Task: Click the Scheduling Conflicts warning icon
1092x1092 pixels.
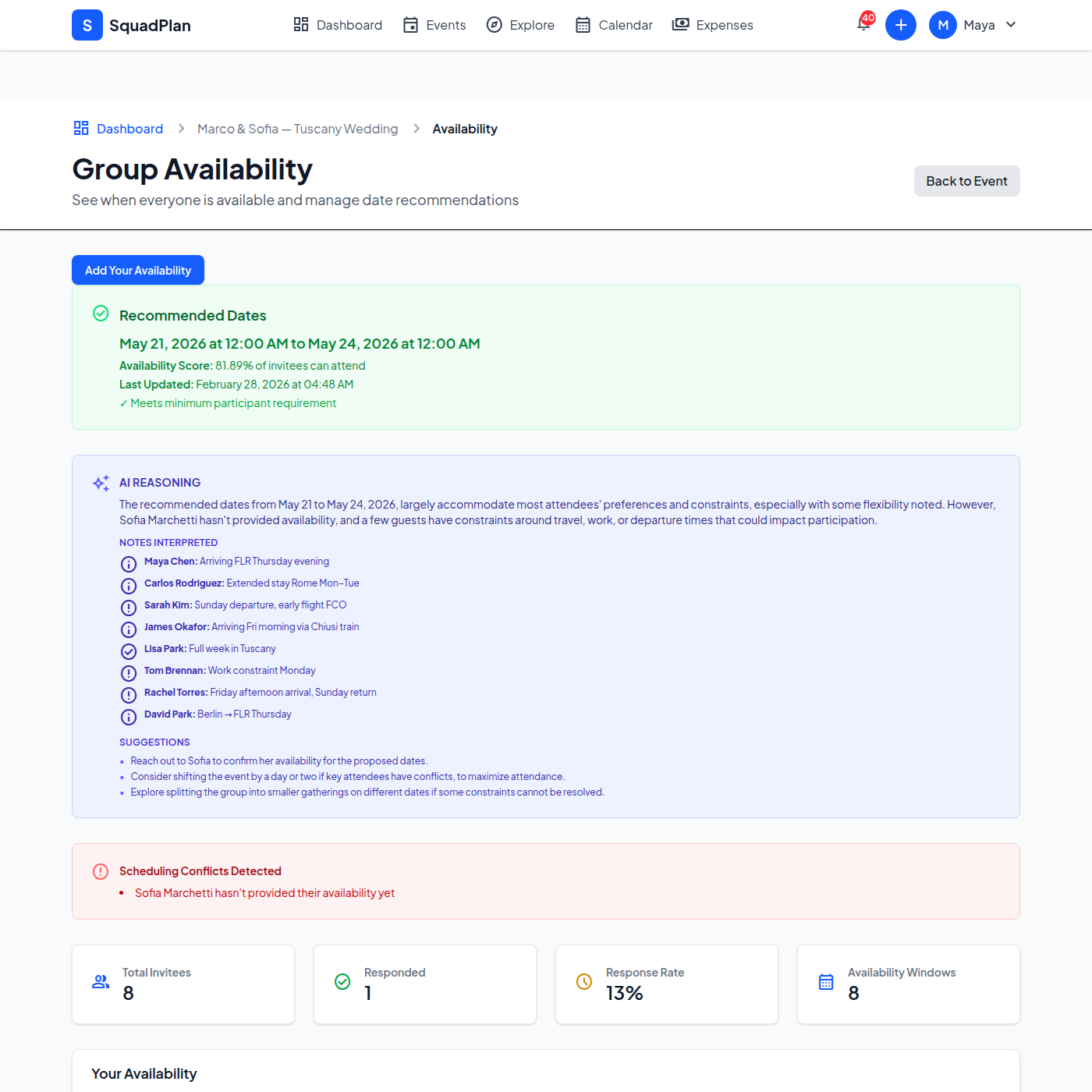Action: pyautogui.click(x=101, y=871)
